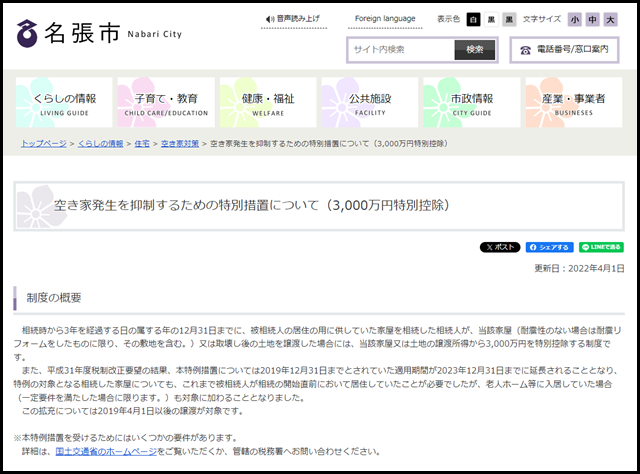Click the 文字サイズ label
The height and width of the screenshot is (474, 640).
tap(542, 19)
